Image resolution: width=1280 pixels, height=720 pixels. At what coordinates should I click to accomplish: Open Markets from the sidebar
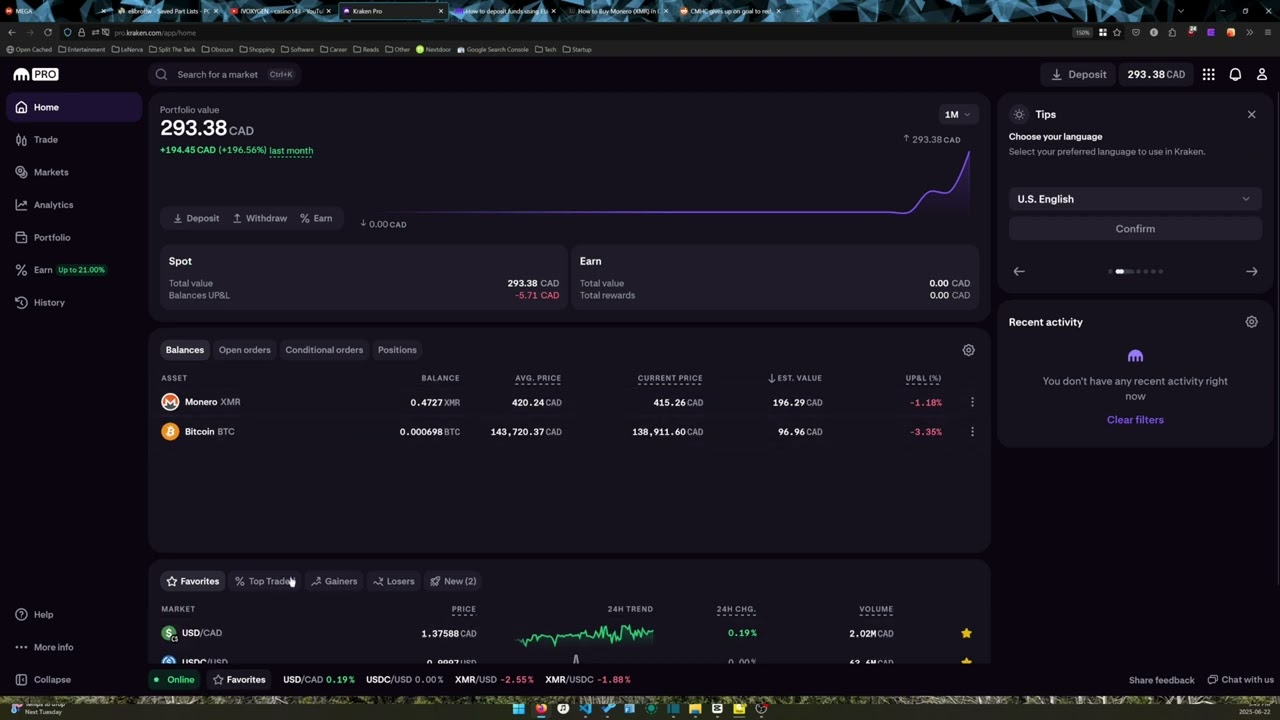[x=74, y=172]
